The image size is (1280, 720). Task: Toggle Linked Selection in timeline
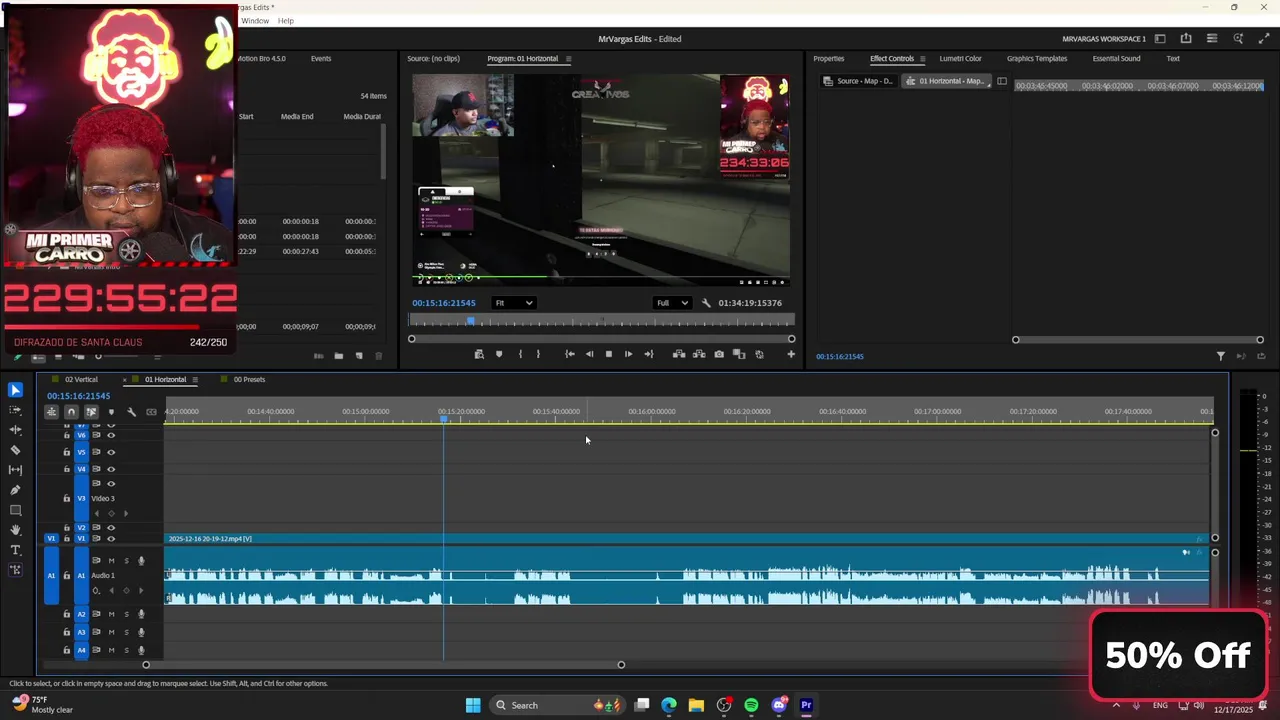click(x=91, y=412)
